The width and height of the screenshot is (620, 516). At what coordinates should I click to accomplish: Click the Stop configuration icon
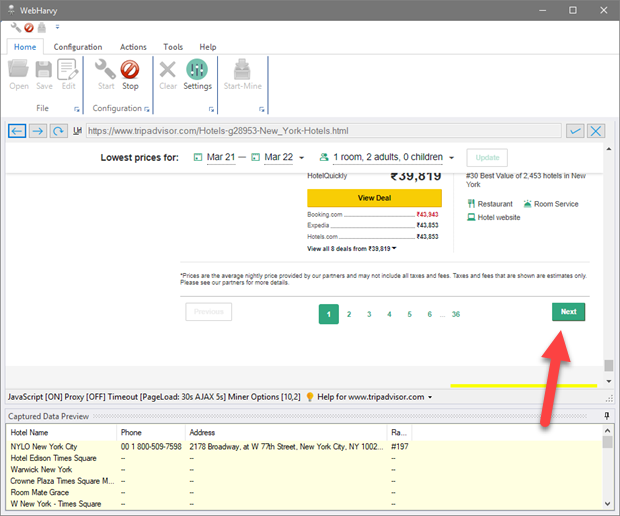click(130, 74)
